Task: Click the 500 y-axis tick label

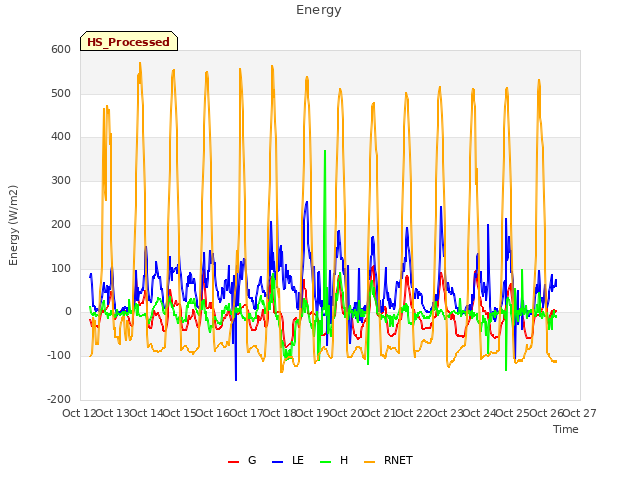Action: 61,93
